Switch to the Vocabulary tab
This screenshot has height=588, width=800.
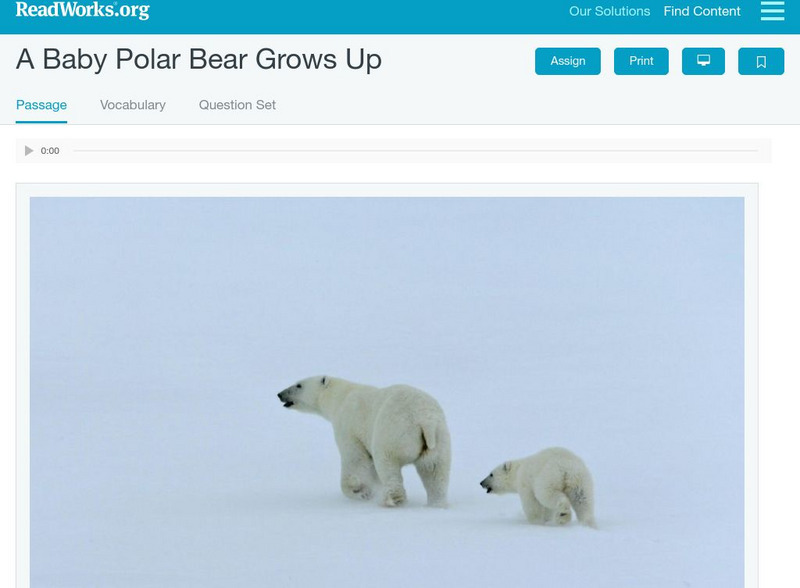pyautogui.click(x=133, y=105)
